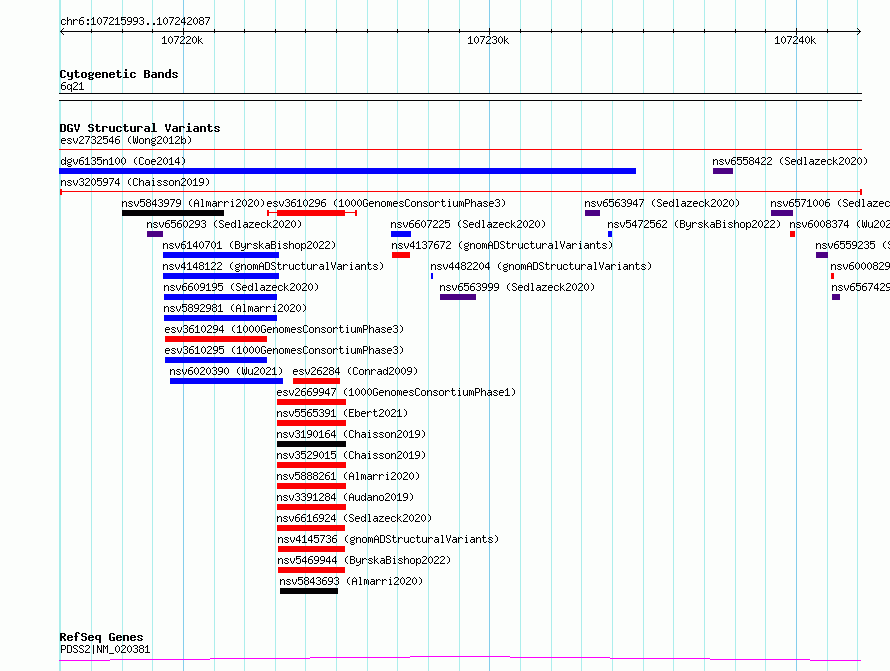Select the nsv5843979 black variant bar
This screenshot has height=671, width=890.
[x=173, y=213]
